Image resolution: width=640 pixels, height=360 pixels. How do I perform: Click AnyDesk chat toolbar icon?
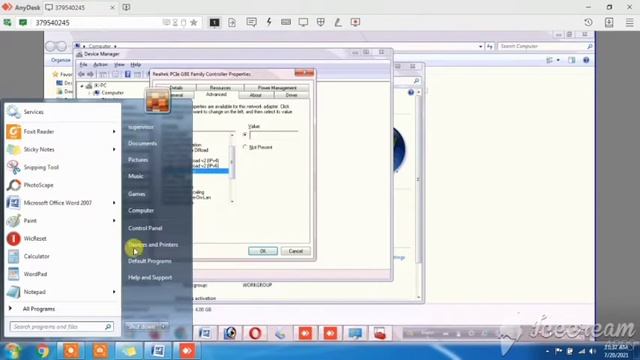[x=251, y=22]
